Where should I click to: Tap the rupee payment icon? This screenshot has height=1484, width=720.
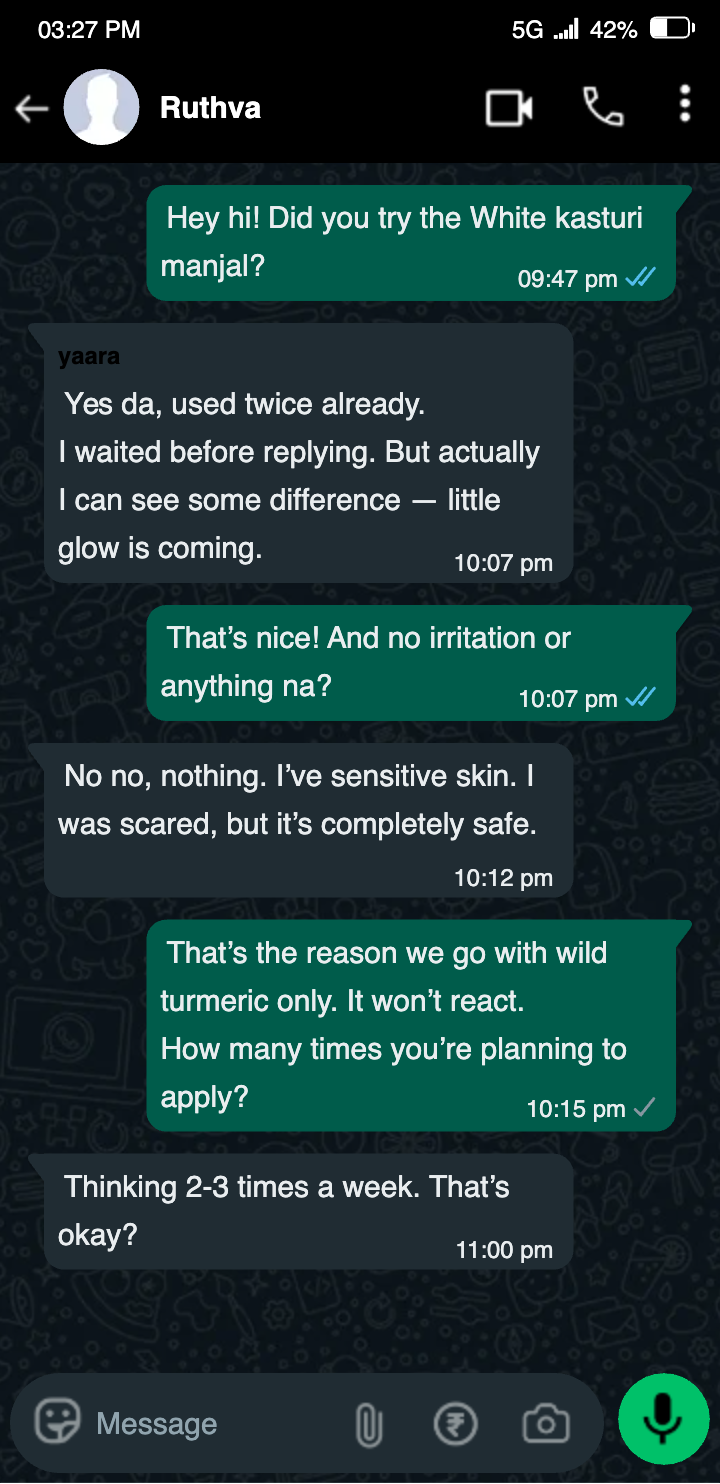[455, 1423]
